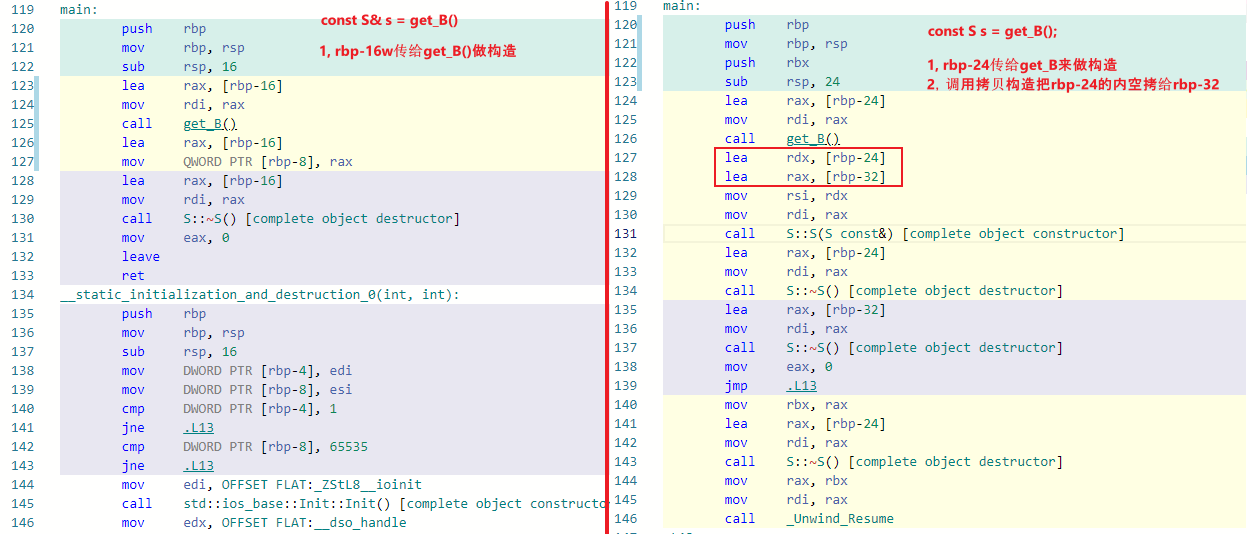
Task: Click the red-boxed 'lea rax, [rbp-32]' instruction
Action: [805, 177]
